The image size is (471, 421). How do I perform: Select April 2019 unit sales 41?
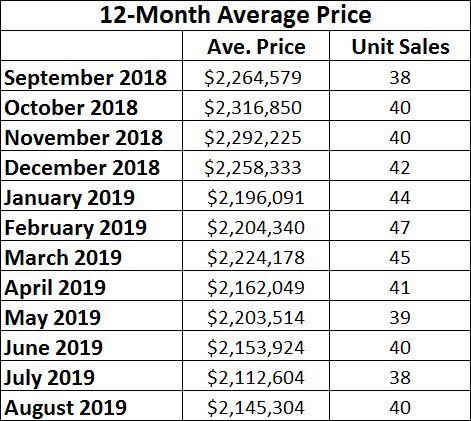[400, 288]
